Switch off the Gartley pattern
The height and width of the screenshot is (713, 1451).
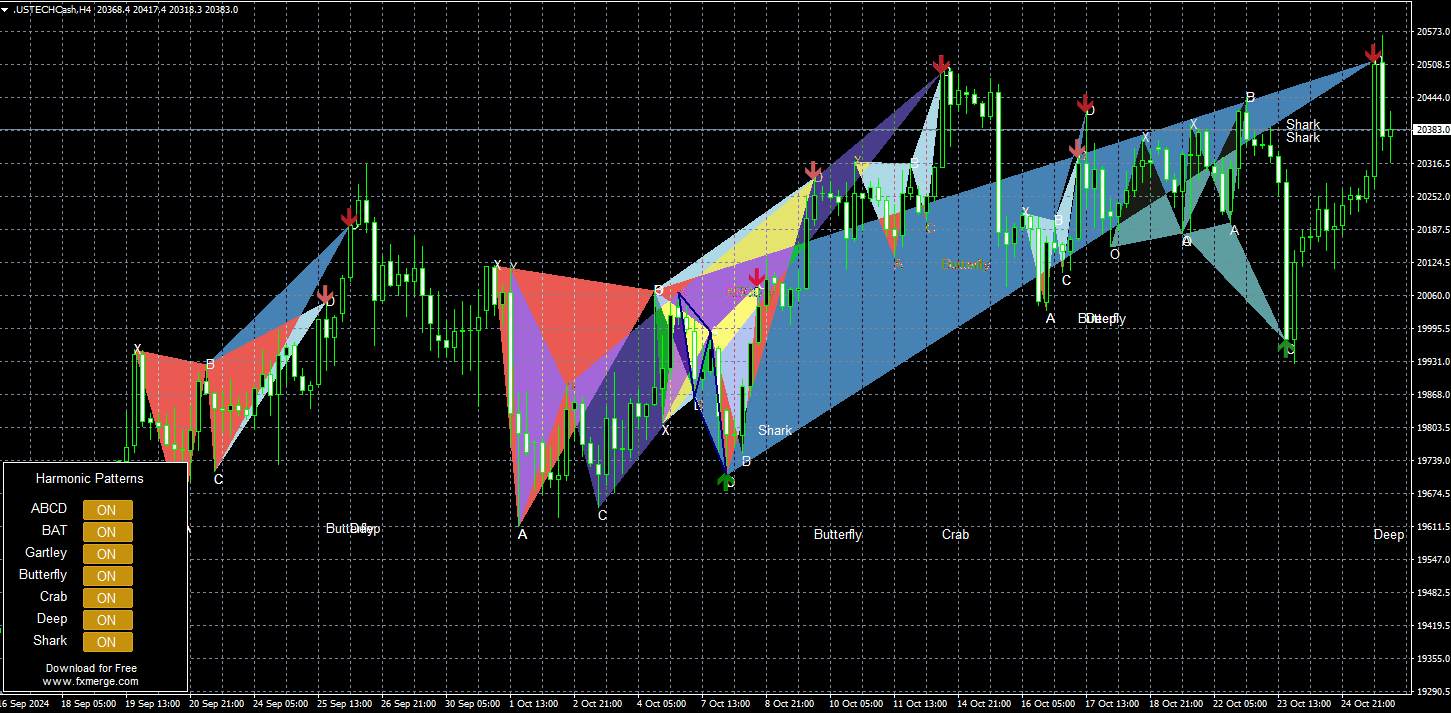pos(107,554)
